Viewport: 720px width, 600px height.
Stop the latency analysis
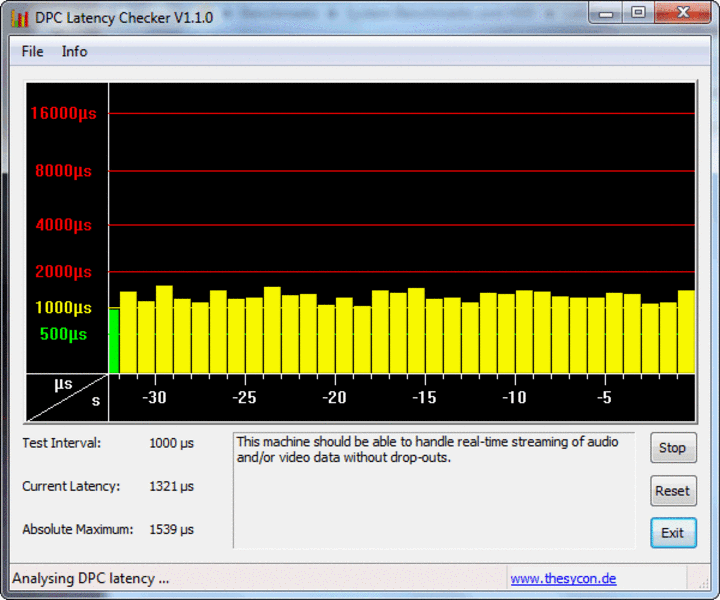[673, 448]
